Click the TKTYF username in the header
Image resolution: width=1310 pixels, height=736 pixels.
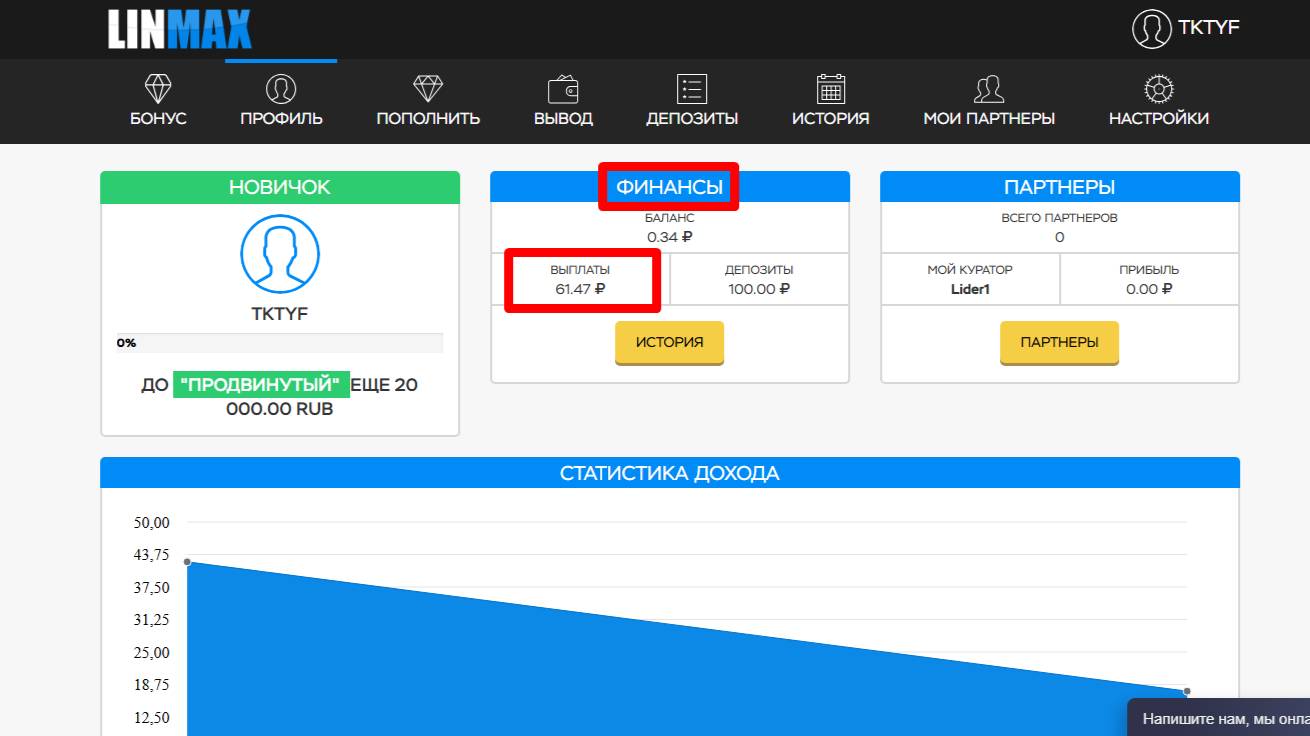click(x=1209, y=27)
